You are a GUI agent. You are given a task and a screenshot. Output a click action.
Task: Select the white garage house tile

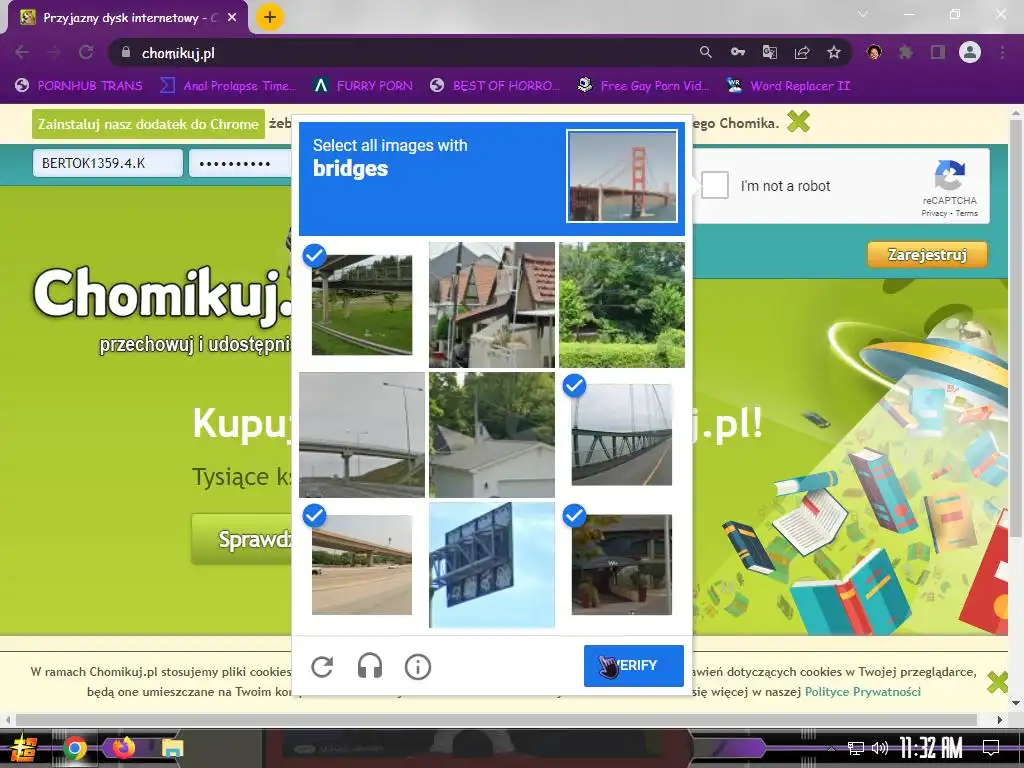(492, 435)
